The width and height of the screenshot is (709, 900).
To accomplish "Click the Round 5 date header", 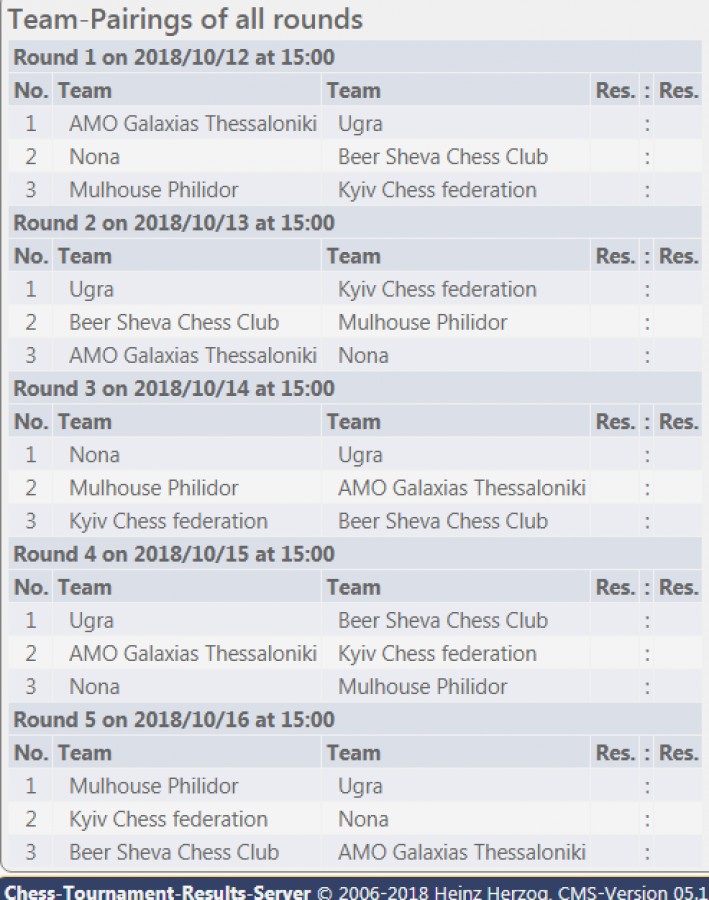I will [174, 720].
